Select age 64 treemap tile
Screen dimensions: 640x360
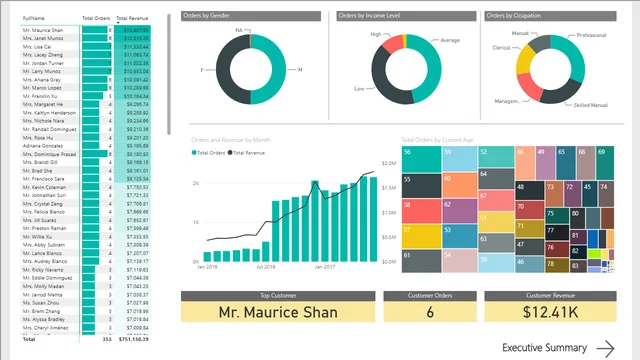tap(496, 179)
